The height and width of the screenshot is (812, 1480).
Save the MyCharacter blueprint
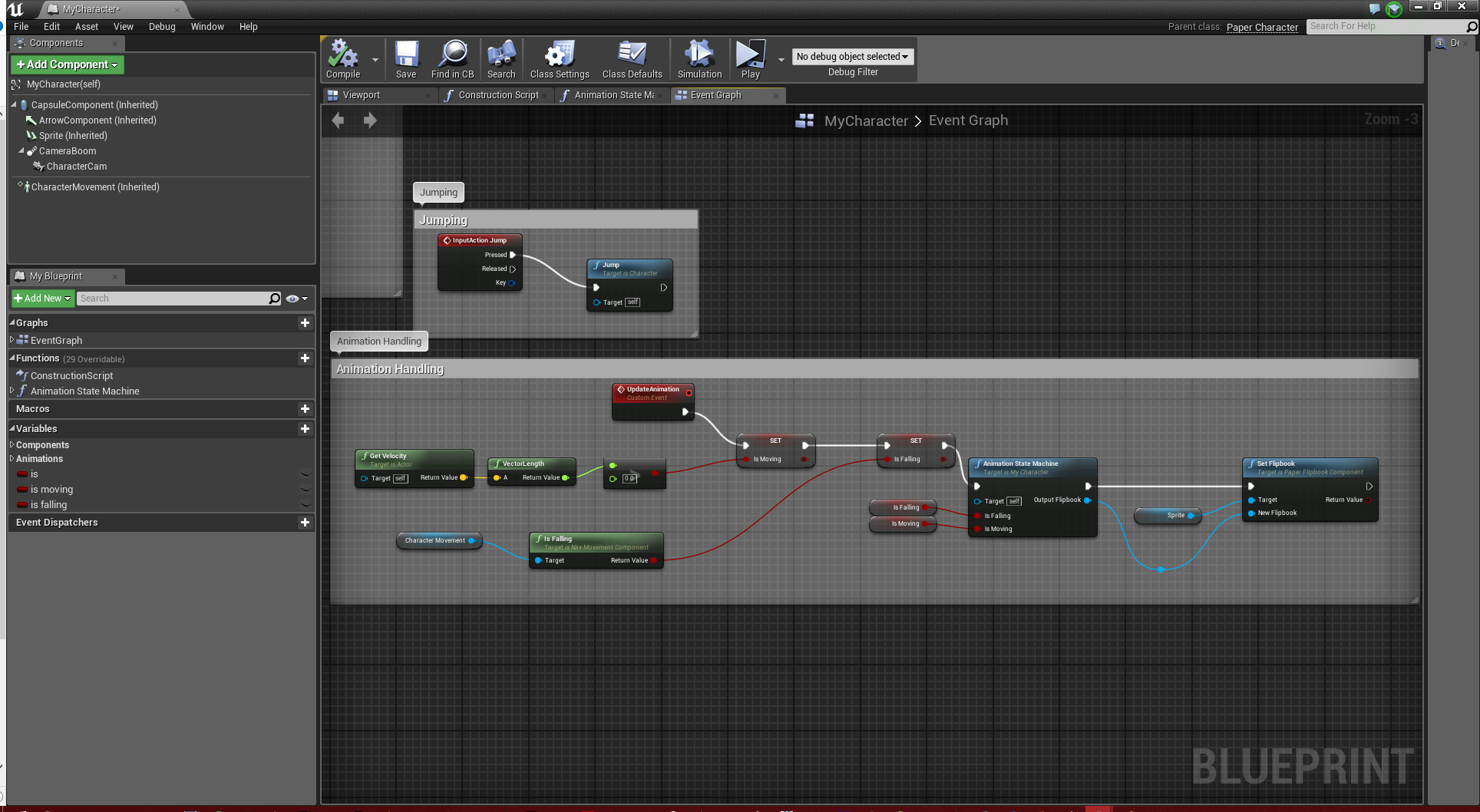pyautogui.click(x=406, y=59)
